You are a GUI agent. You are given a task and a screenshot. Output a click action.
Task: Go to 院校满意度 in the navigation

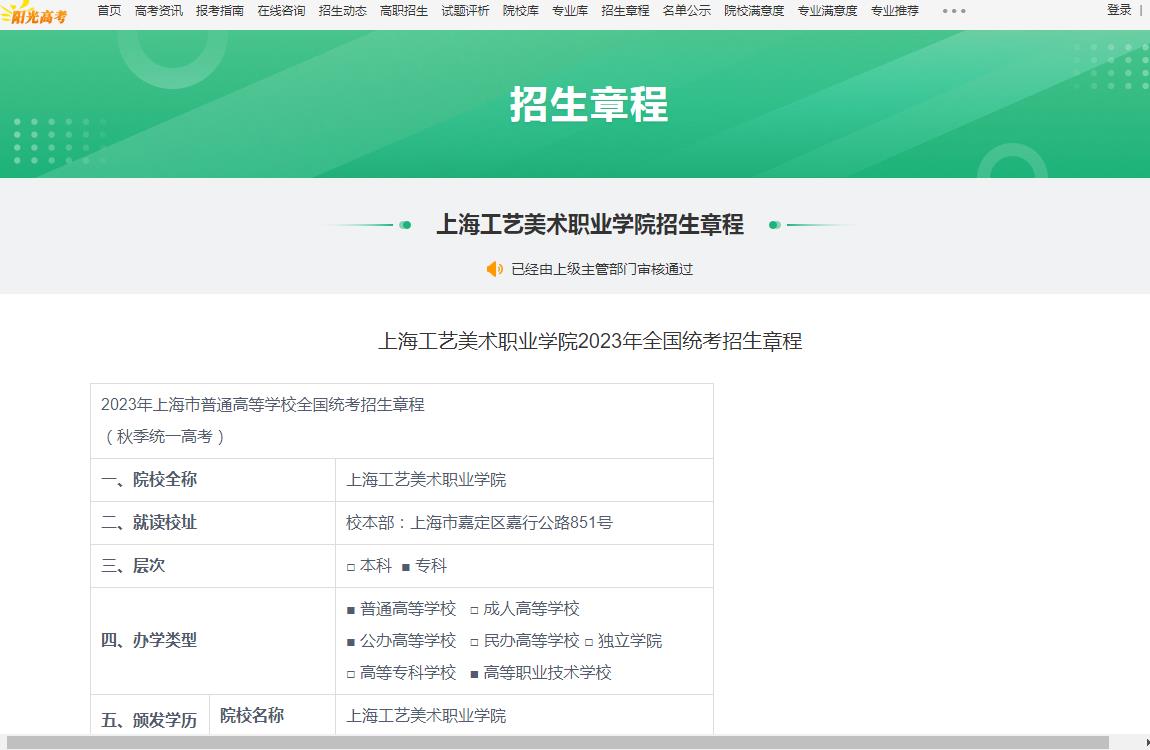[x=754, y=10]
